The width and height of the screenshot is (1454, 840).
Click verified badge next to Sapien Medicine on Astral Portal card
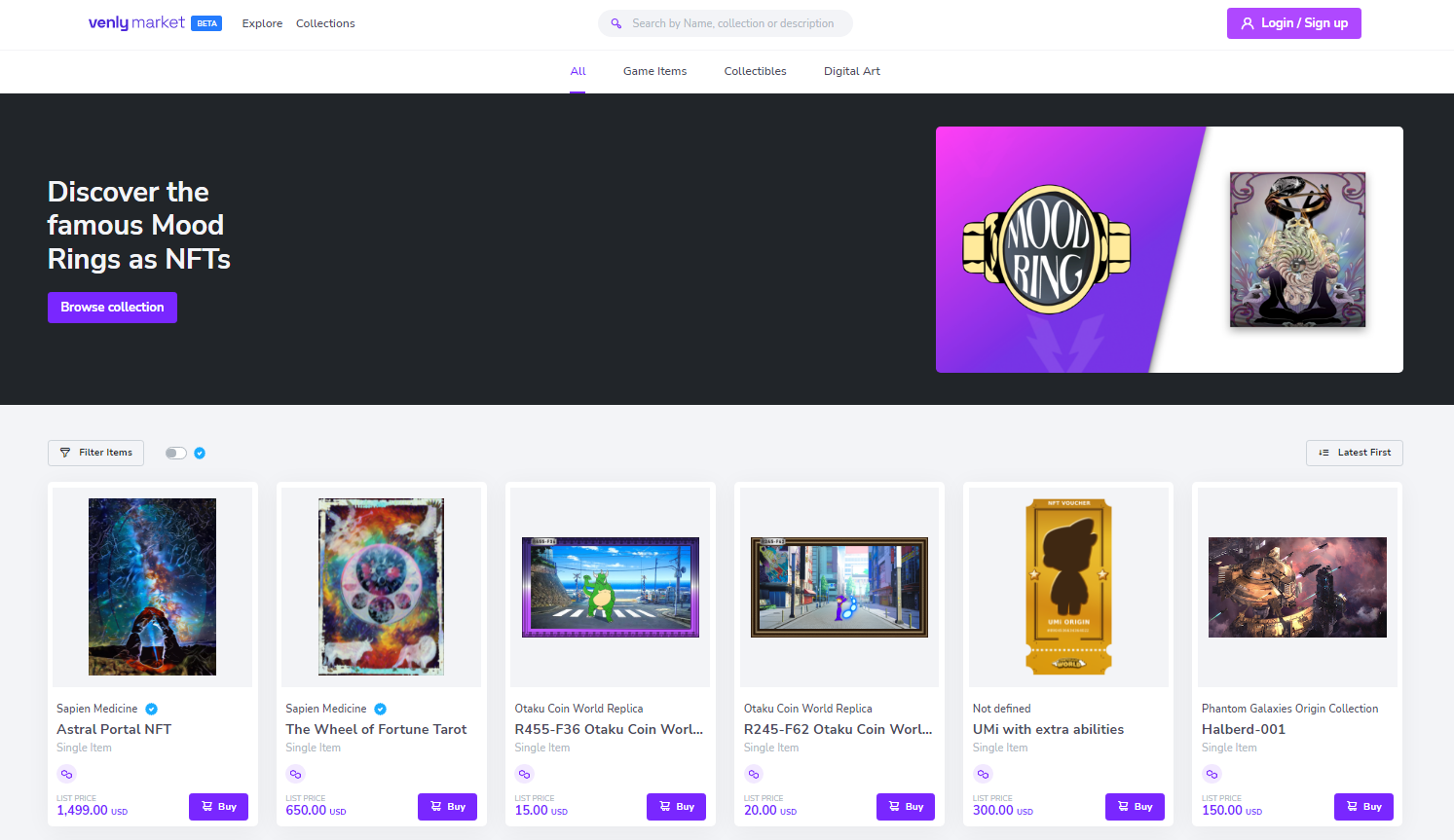pyautogui.click(x=151, y=709)
